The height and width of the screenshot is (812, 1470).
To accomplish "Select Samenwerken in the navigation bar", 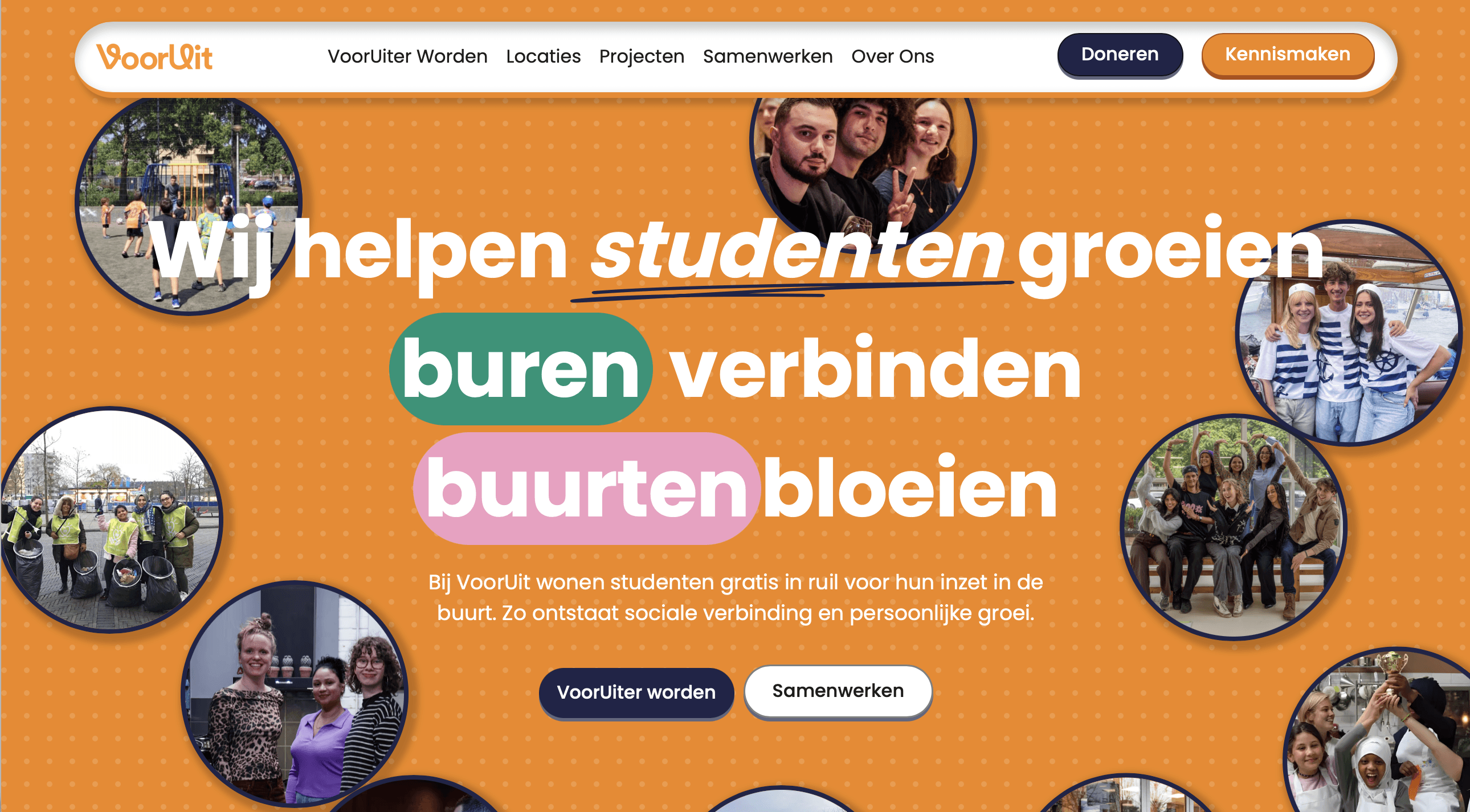I will [x=767, y=56].
